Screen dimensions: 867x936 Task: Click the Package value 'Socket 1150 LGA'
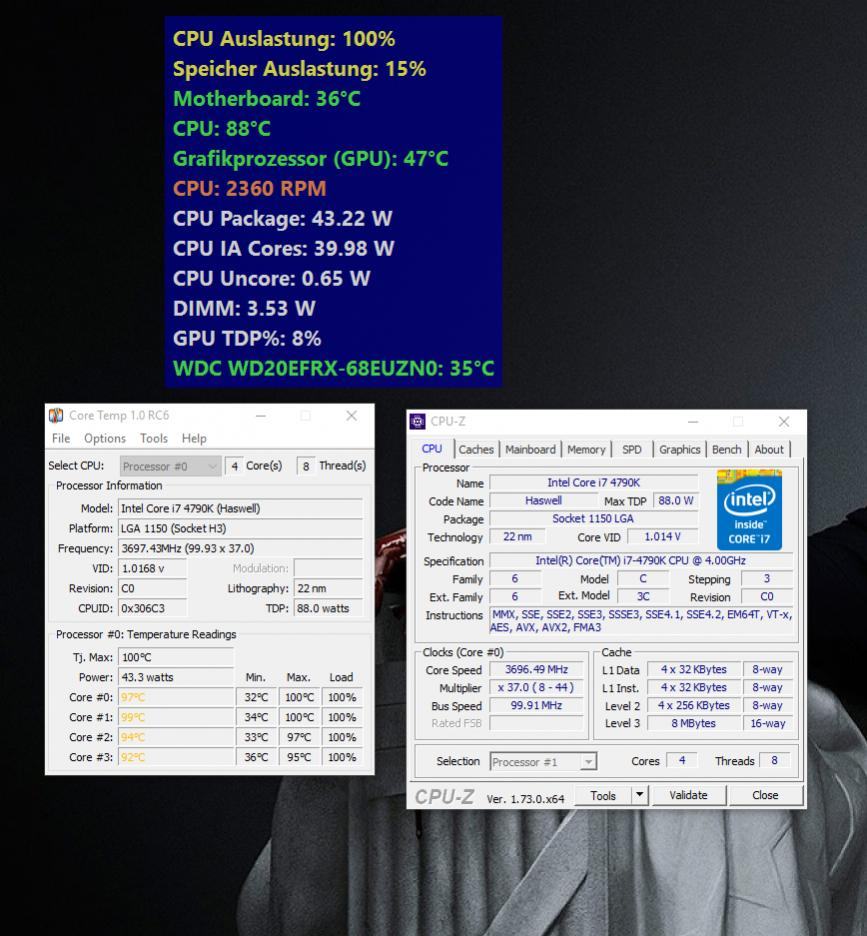[594, 519]
